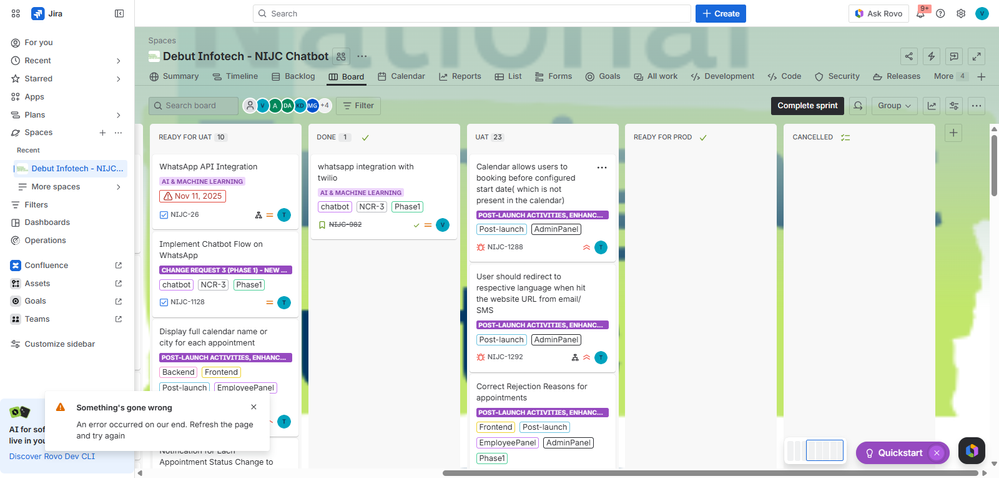This screenshot has height=478, width=999.
Task: Open automation lightning bolt icon
Action: point(931,56)
